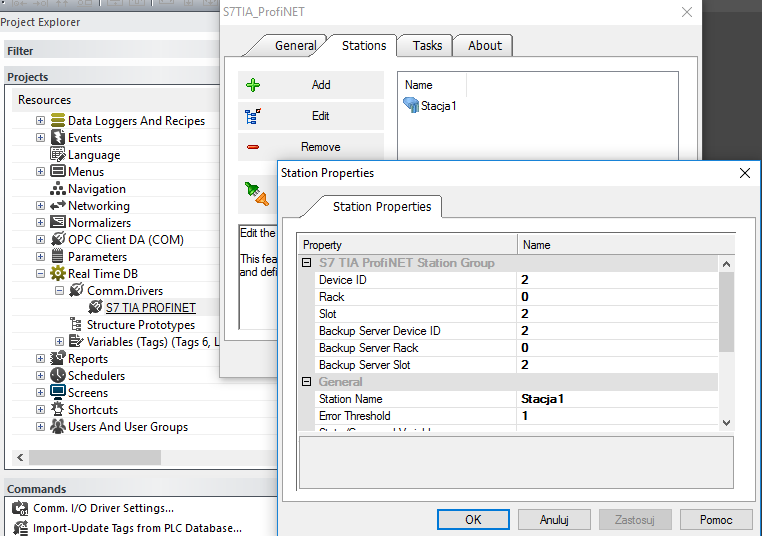Click the Data Loggers And Recipes icon
The height and width of the screenshot is (536, 762).
point(58,120)
